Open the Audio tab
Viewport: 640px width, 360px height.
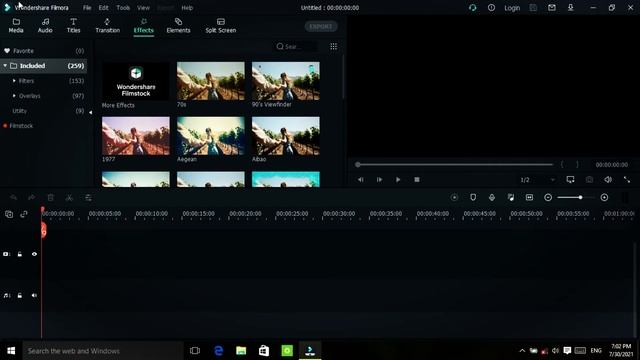click(45, 25)
